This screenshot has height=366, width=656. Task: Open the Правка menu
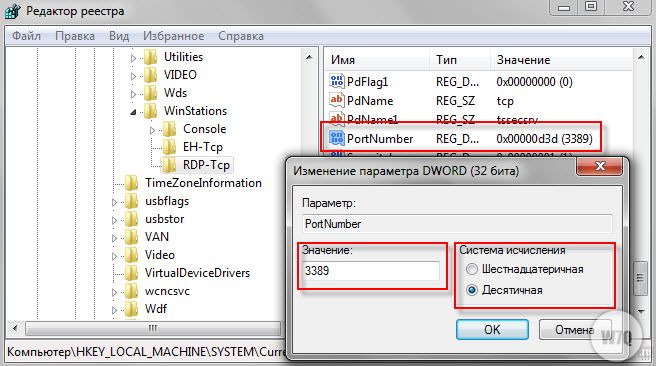point(75,36)
